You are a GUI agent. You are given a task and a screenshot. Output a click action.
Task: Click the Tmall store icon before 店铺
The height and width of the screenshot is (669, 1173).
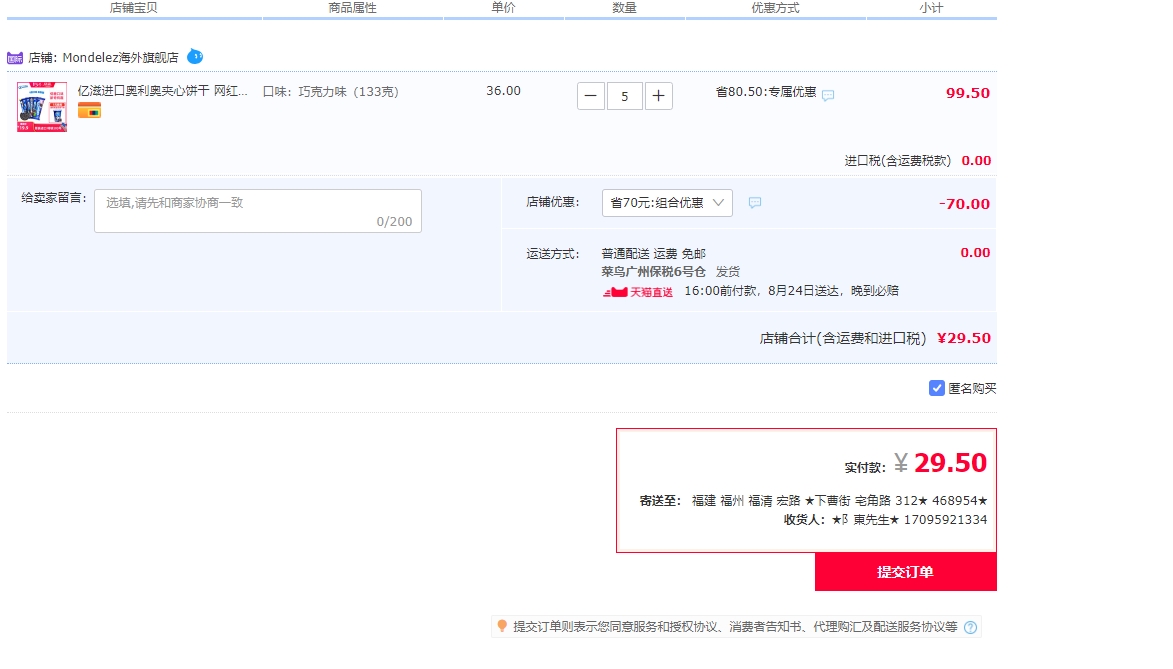[x=15, y=58]
